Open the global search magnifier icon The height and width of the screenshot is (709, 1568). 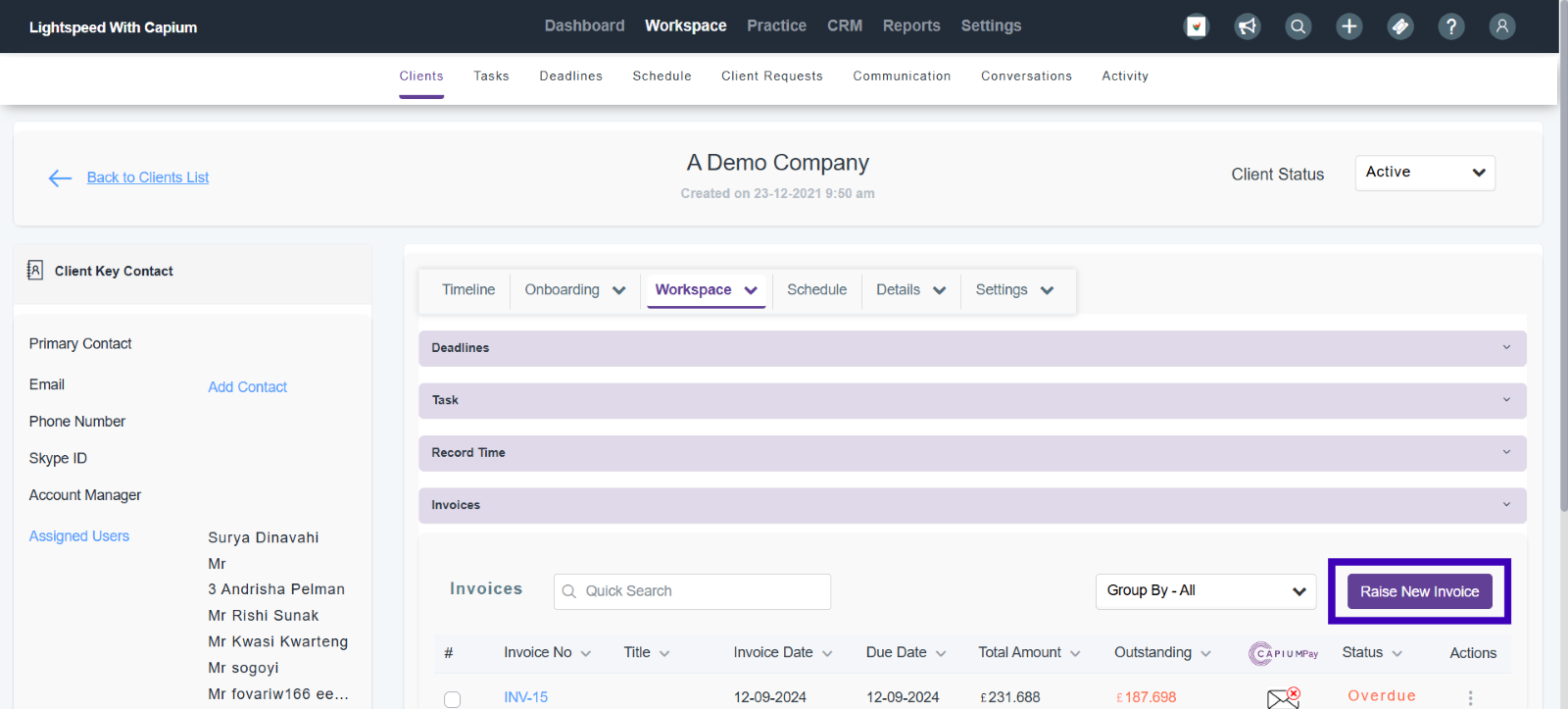click(x=1298, y=26)
